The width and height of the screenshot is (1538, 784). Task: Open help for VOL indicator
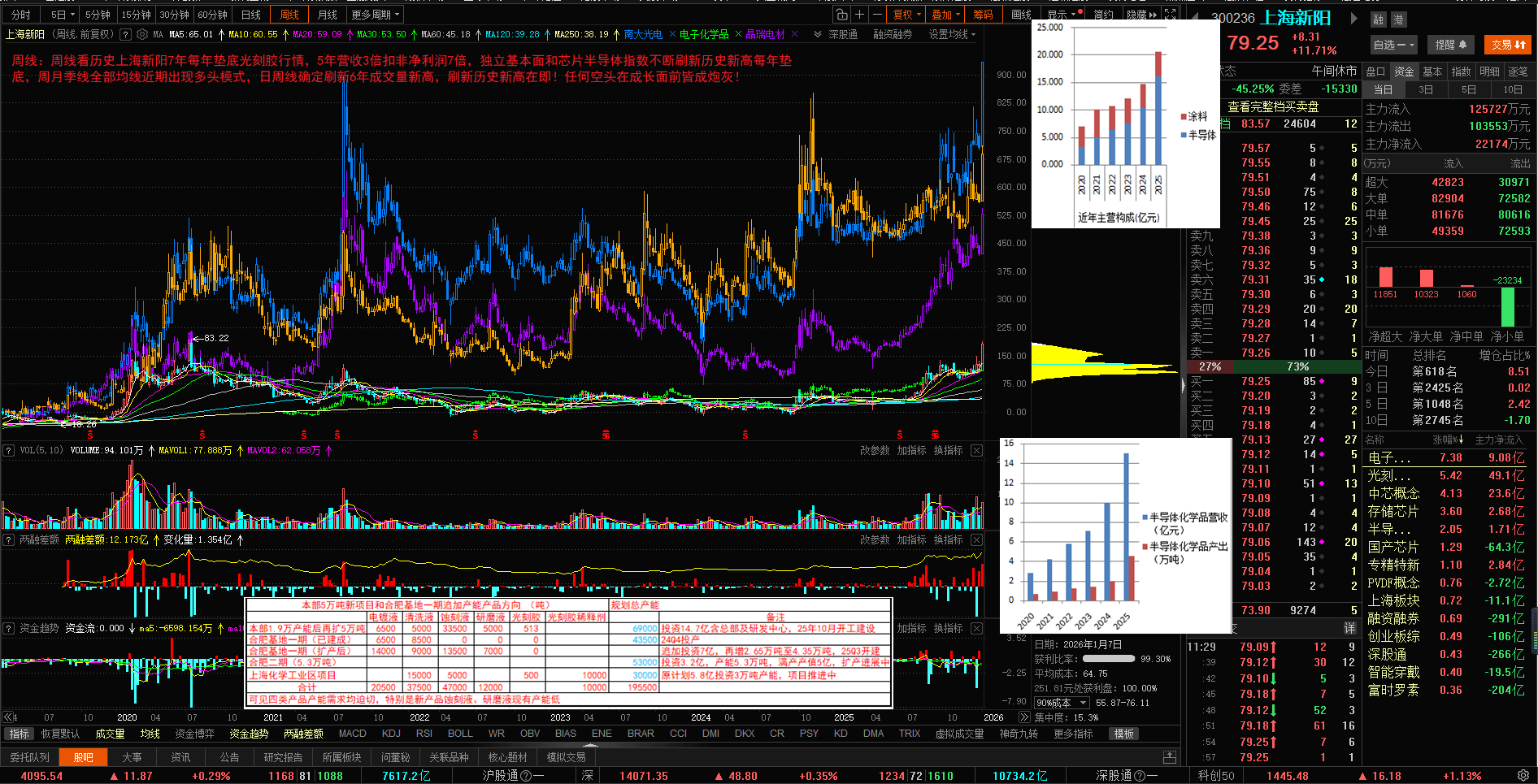[8, 450]
